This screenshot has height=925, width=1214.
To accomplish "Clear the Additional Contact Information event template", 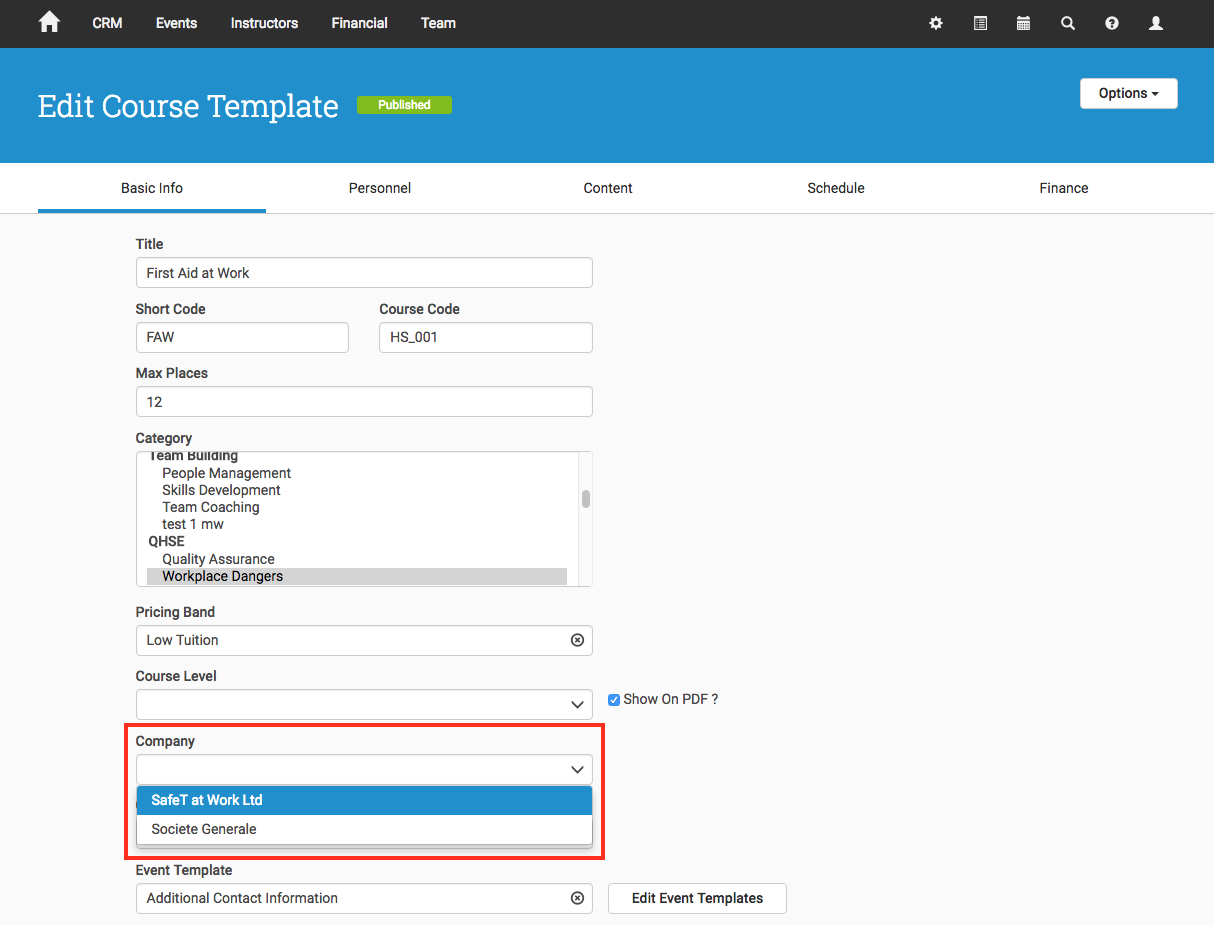I will coord(577,898).
